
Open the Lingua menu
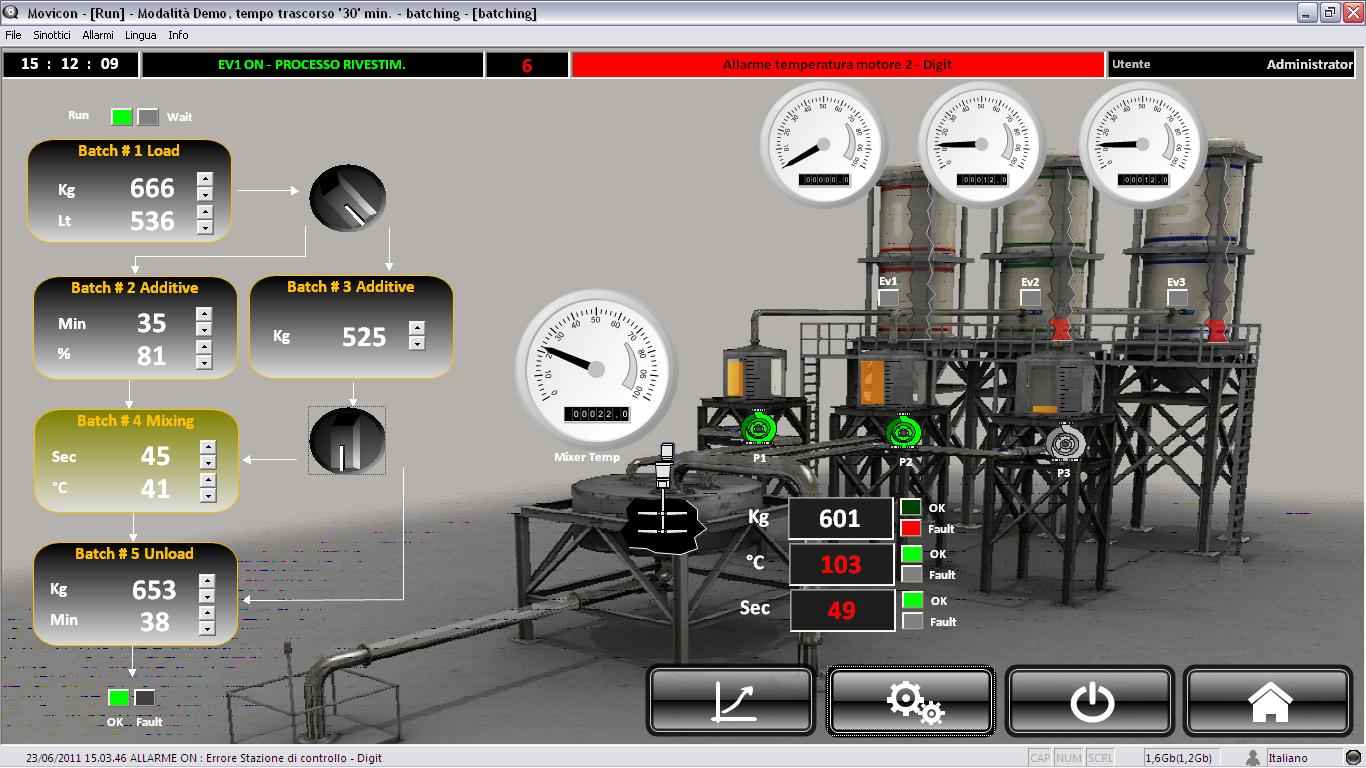pyautogui.click(x=141, y=35)
